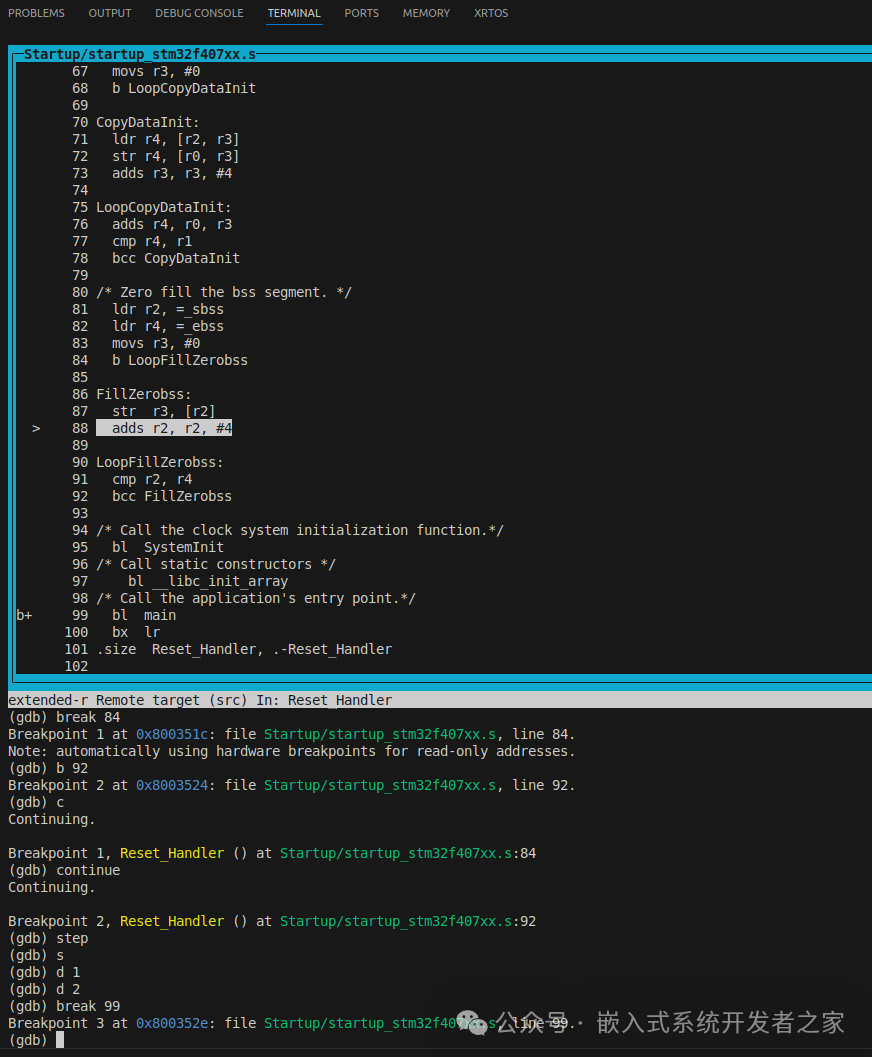The height and width of the screenshot is (1057, 872).
Task: Click the '(gdb) b 92' command line
Action: (48, 768)
